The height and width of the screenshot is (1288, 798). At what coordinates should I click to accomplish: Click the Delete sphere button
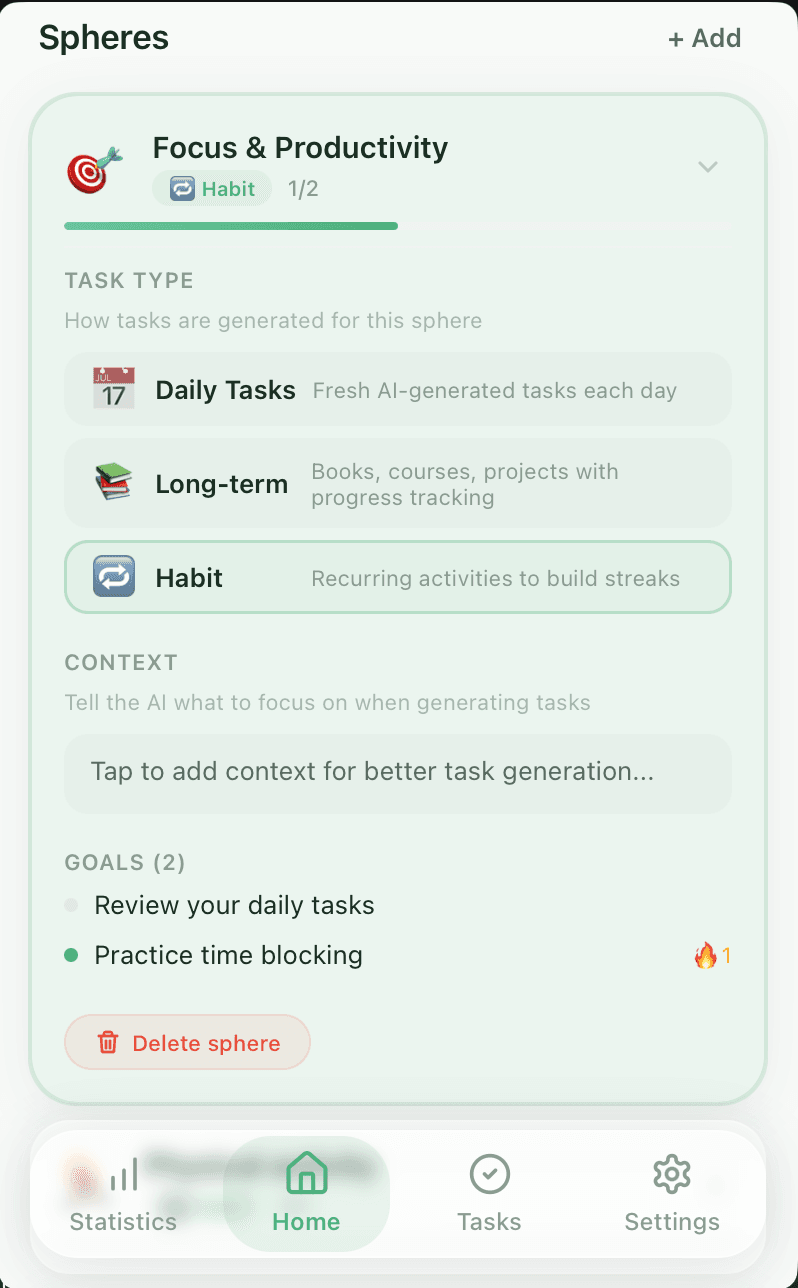188,1043
